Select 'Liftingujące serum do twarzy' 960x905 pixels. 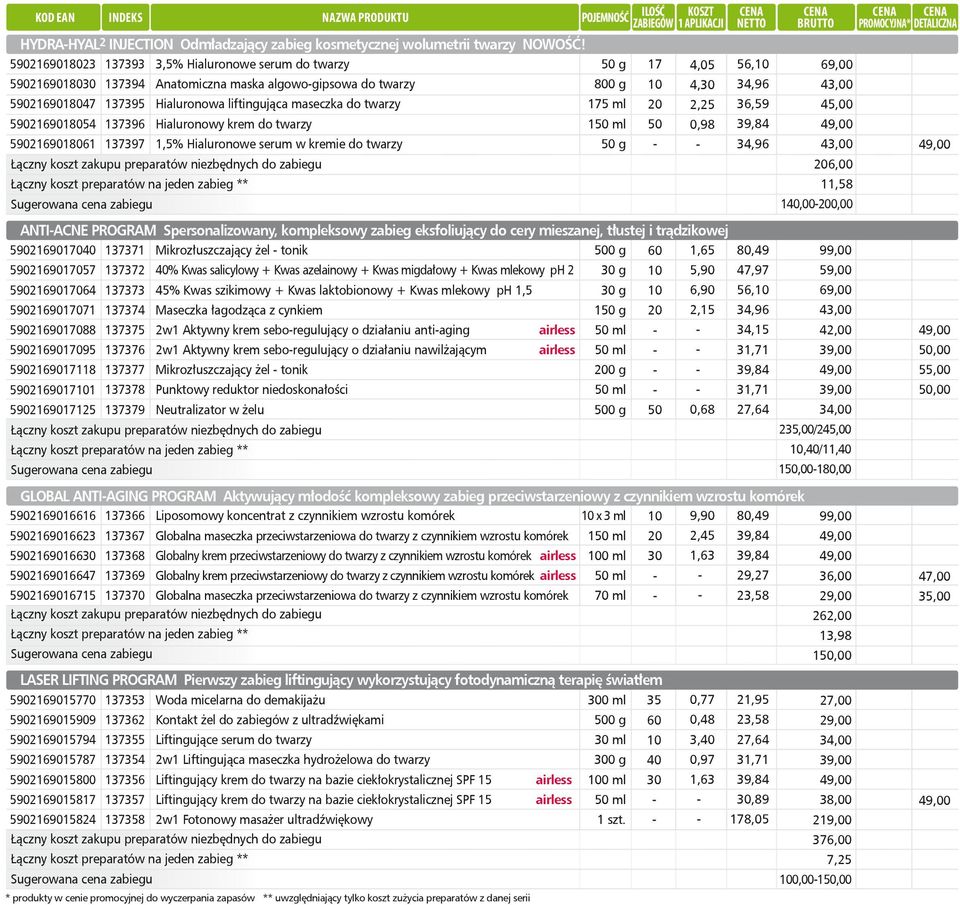tap(233, 740)
